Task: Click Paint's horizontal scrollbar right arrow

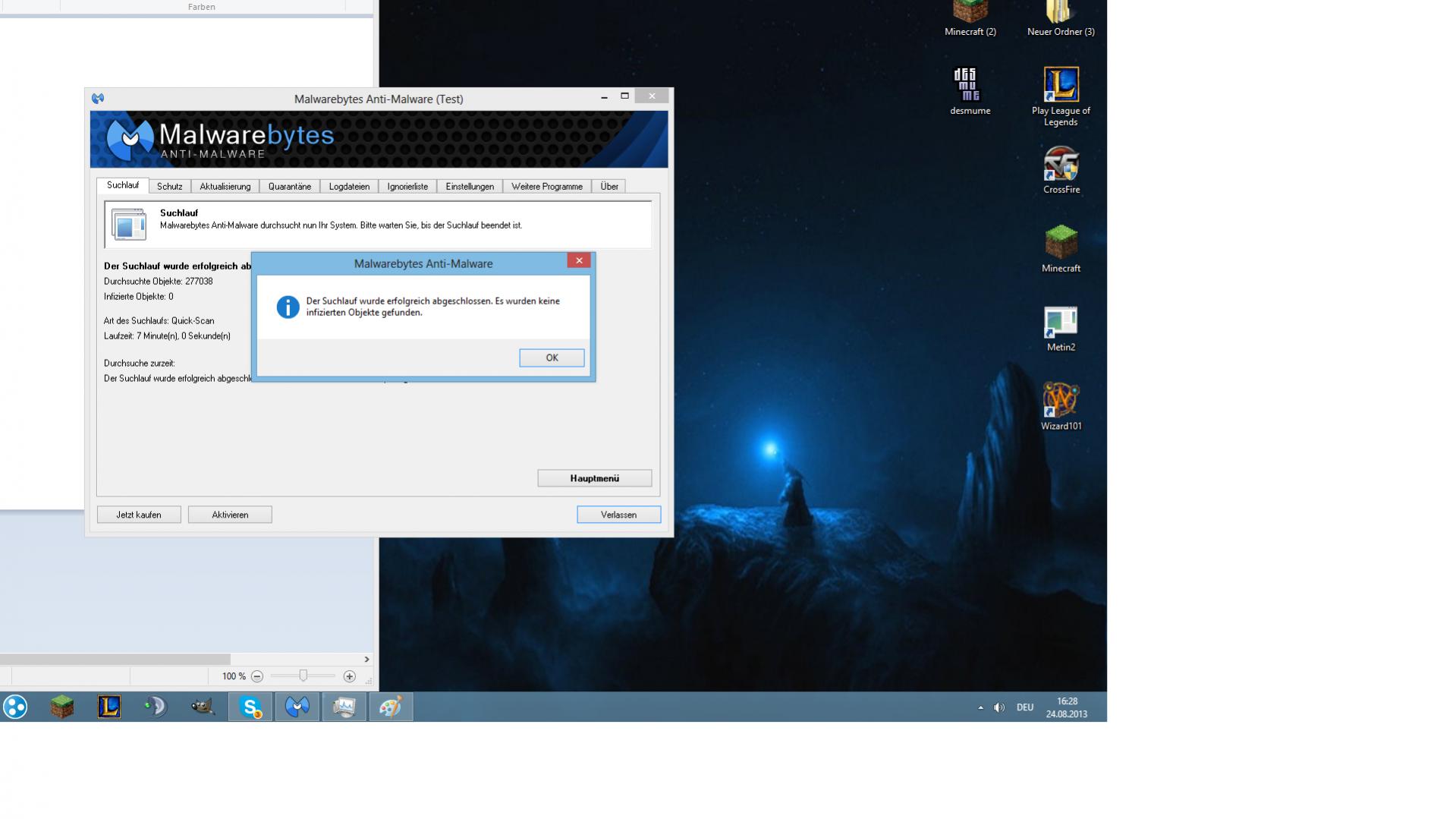Action: point(366,659)
